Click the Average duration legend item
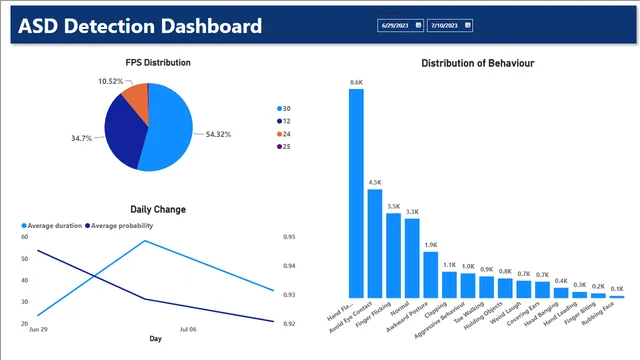 [x=51, y=226]
